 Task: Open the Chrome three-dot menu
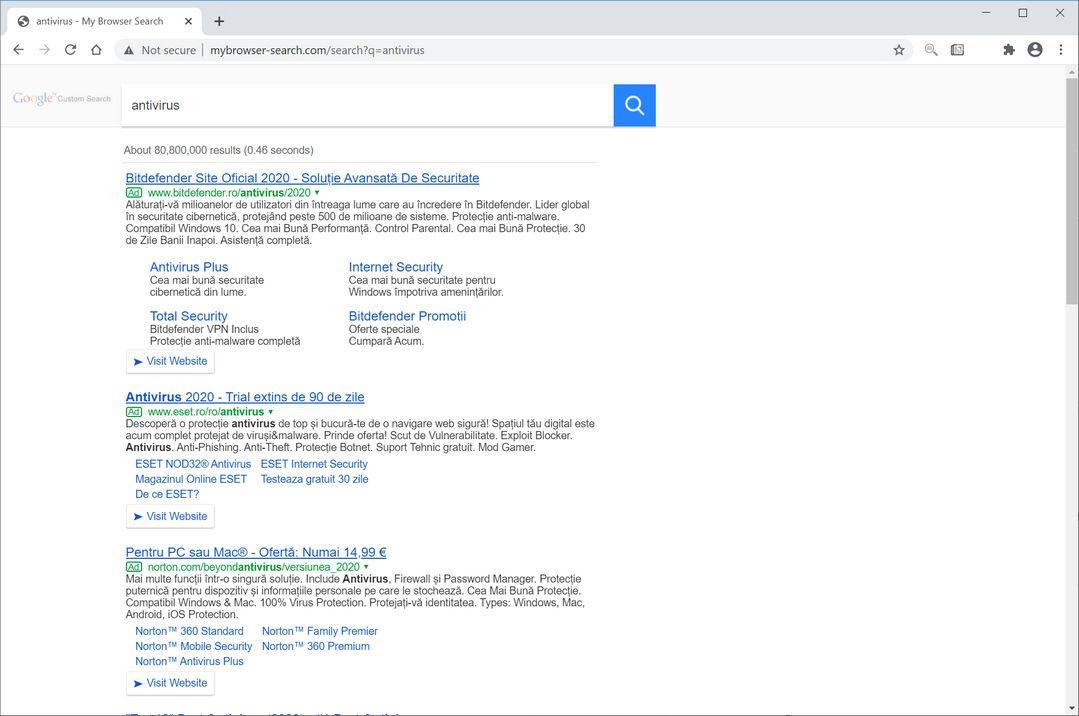[1061, 50]
